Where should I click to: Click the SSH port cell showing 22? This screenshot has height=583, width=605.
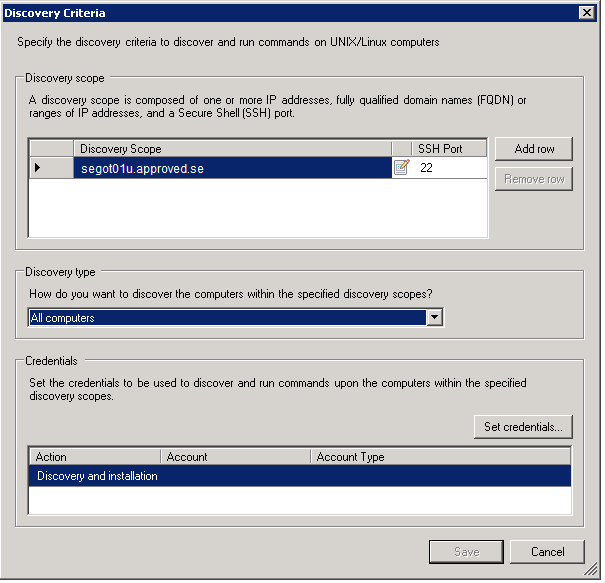click(449, 168)
